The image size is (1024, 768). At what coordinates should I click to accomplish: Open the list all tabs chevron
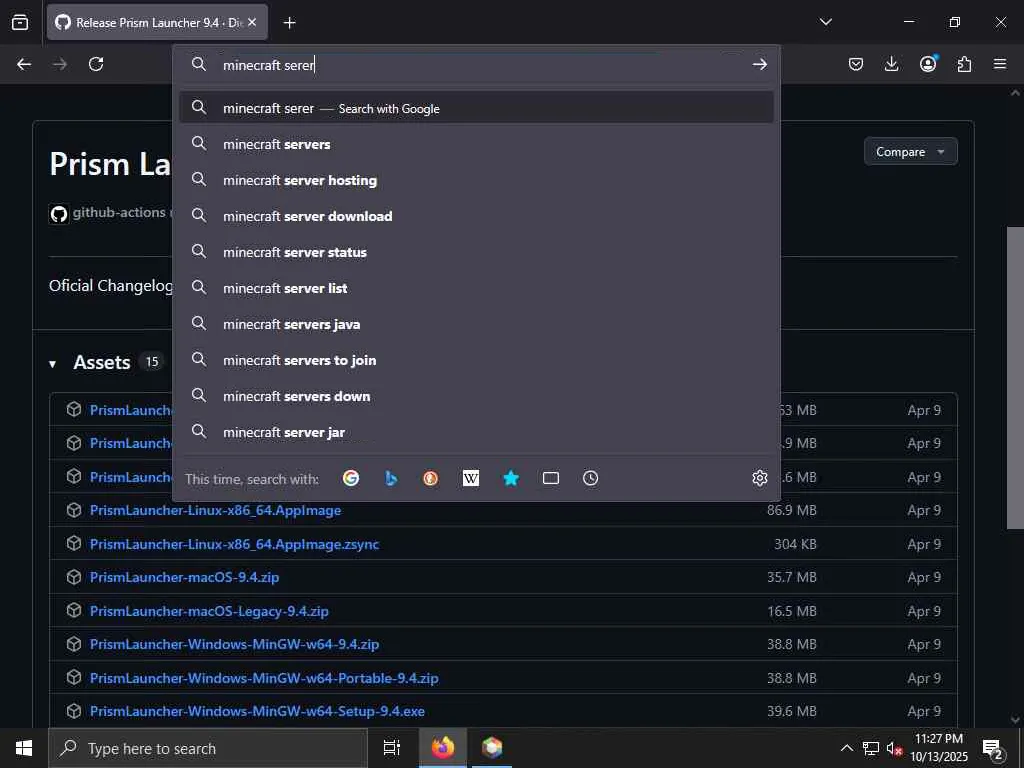[x=825, y=22]
